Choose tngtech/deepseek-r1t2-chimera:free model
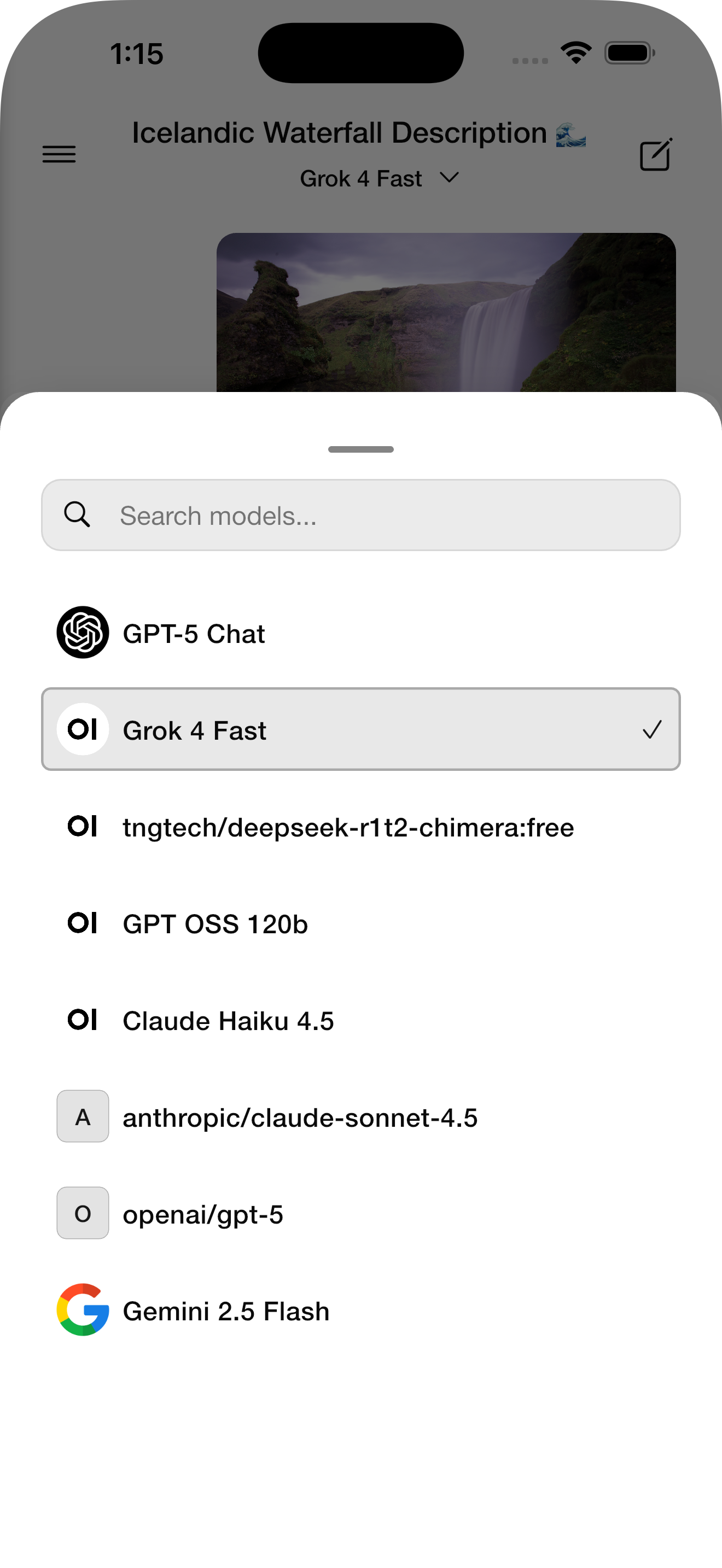Image resolution: width=722 pixels, height=1568 pixels. (348, 827)
